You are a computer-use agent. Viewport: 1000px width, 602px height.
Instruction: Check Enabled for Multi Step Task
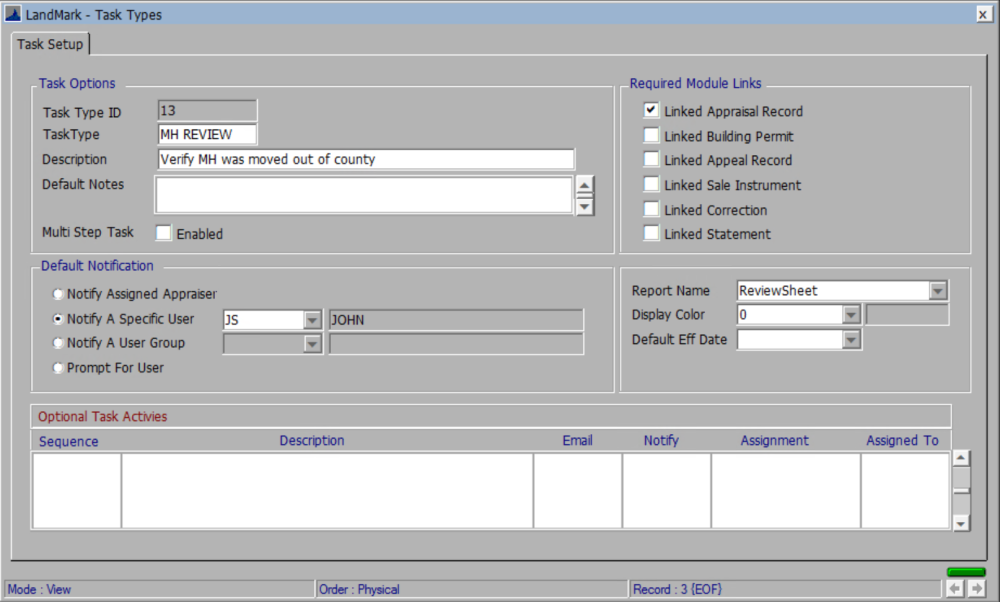pyautogui.click(x=163, y=233)
